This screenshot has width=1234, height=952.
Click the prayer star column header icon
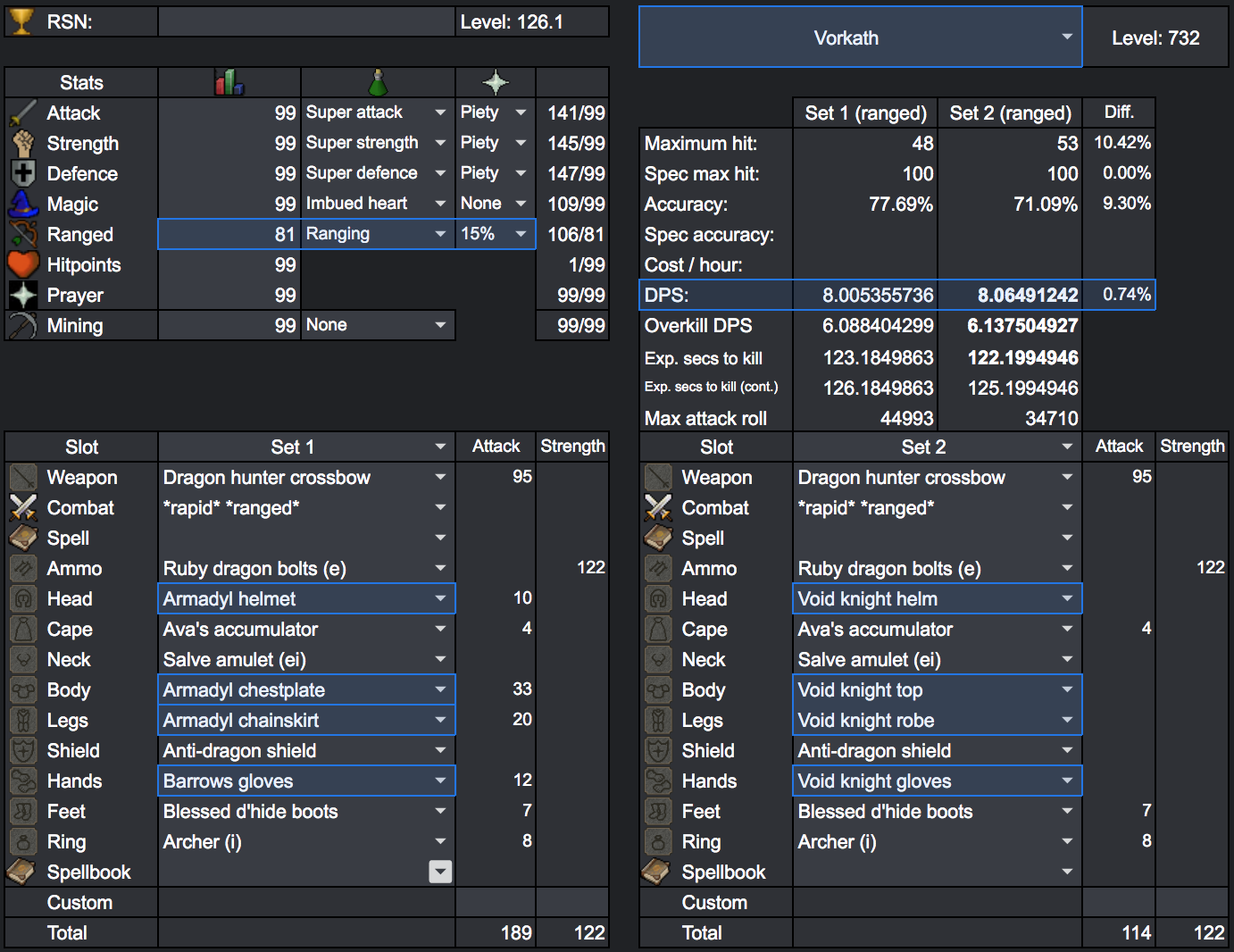pyautogui.click(x=496, y=81)
